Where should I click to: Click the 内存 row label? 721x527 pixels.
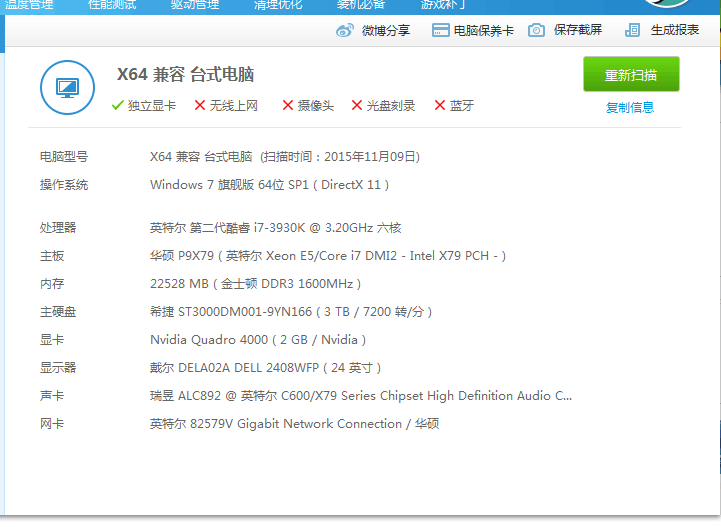(x=52, y=284)
